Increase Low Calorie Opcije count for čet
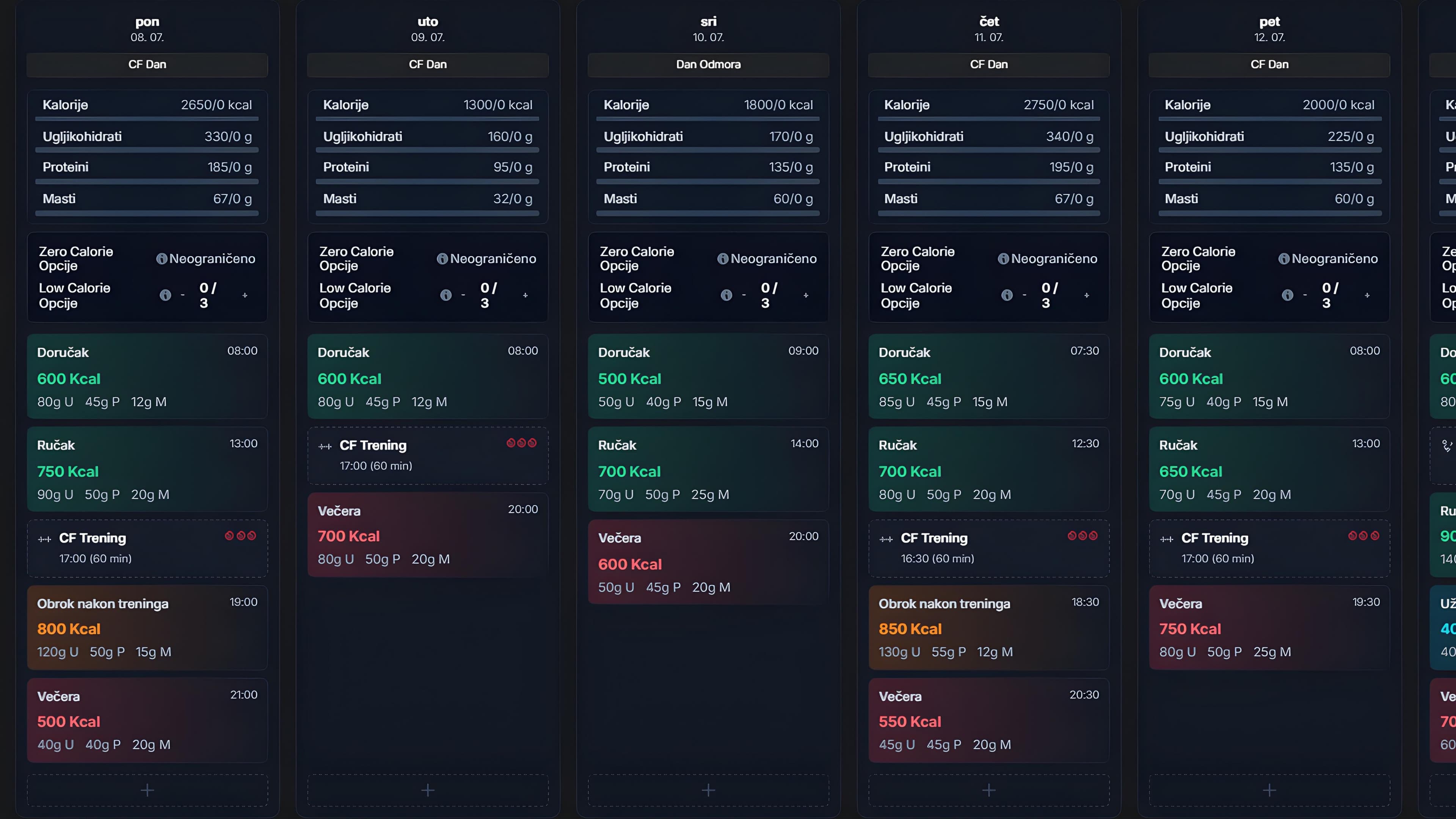This screenshot has width=1456, height=819. point(1086,295)
